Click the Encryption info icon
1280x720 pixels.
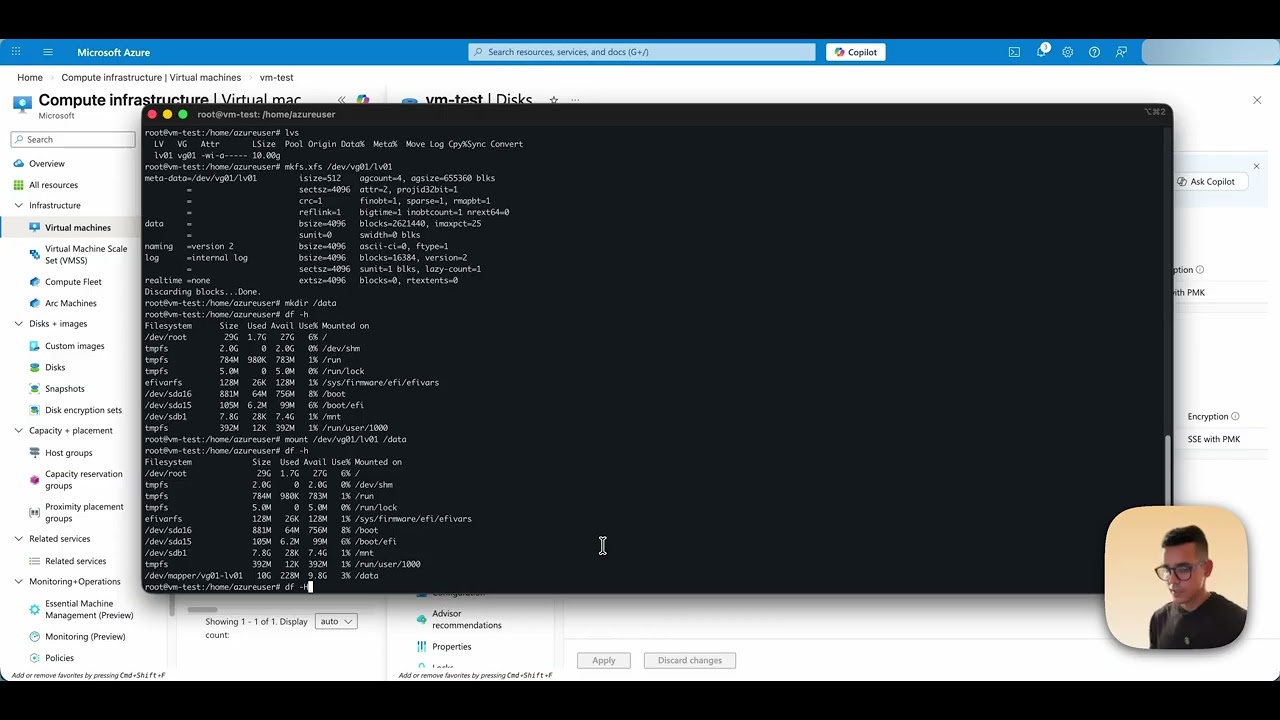(x=1235, y=416)
